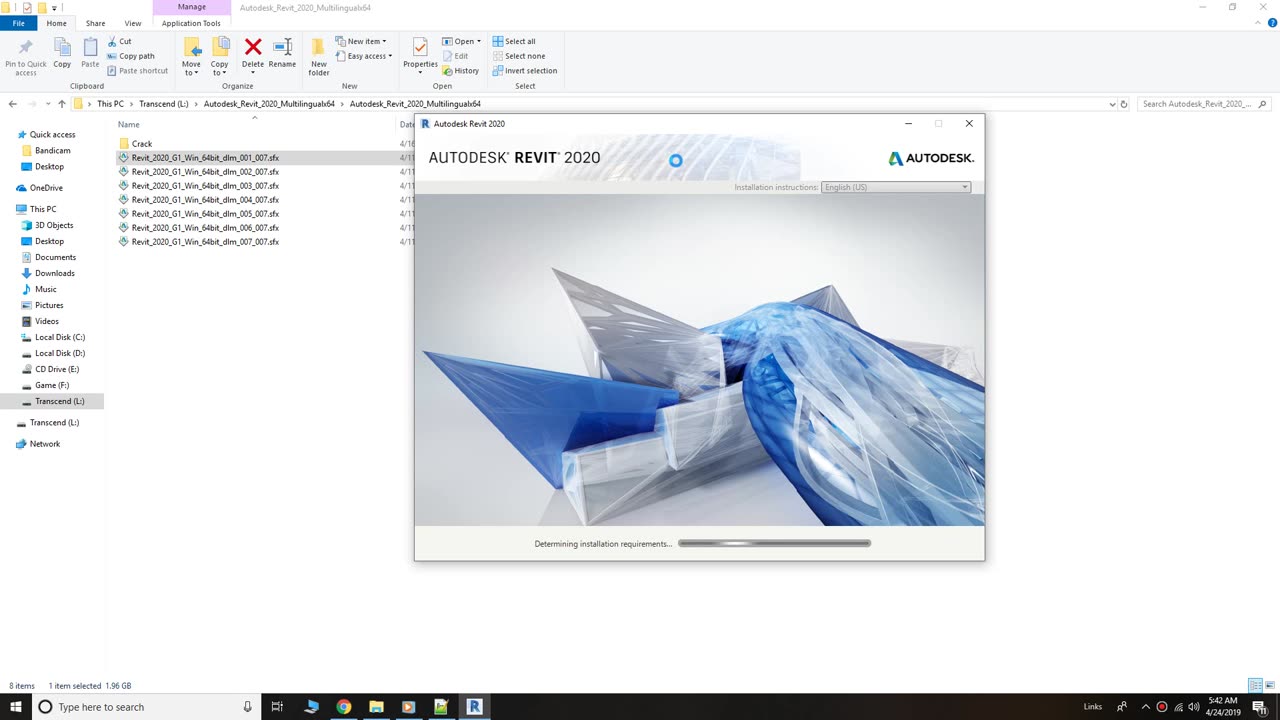Viewport: 1280px width, 720px height.
Task: Open the notification center icon
Action: pos(1259,707)
